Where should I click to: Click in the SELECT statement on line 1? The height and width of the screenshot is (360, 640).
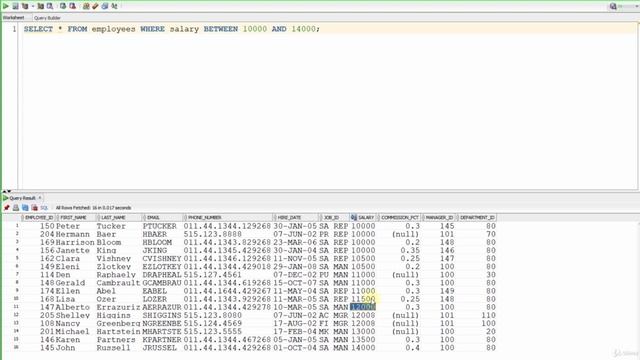172,29
